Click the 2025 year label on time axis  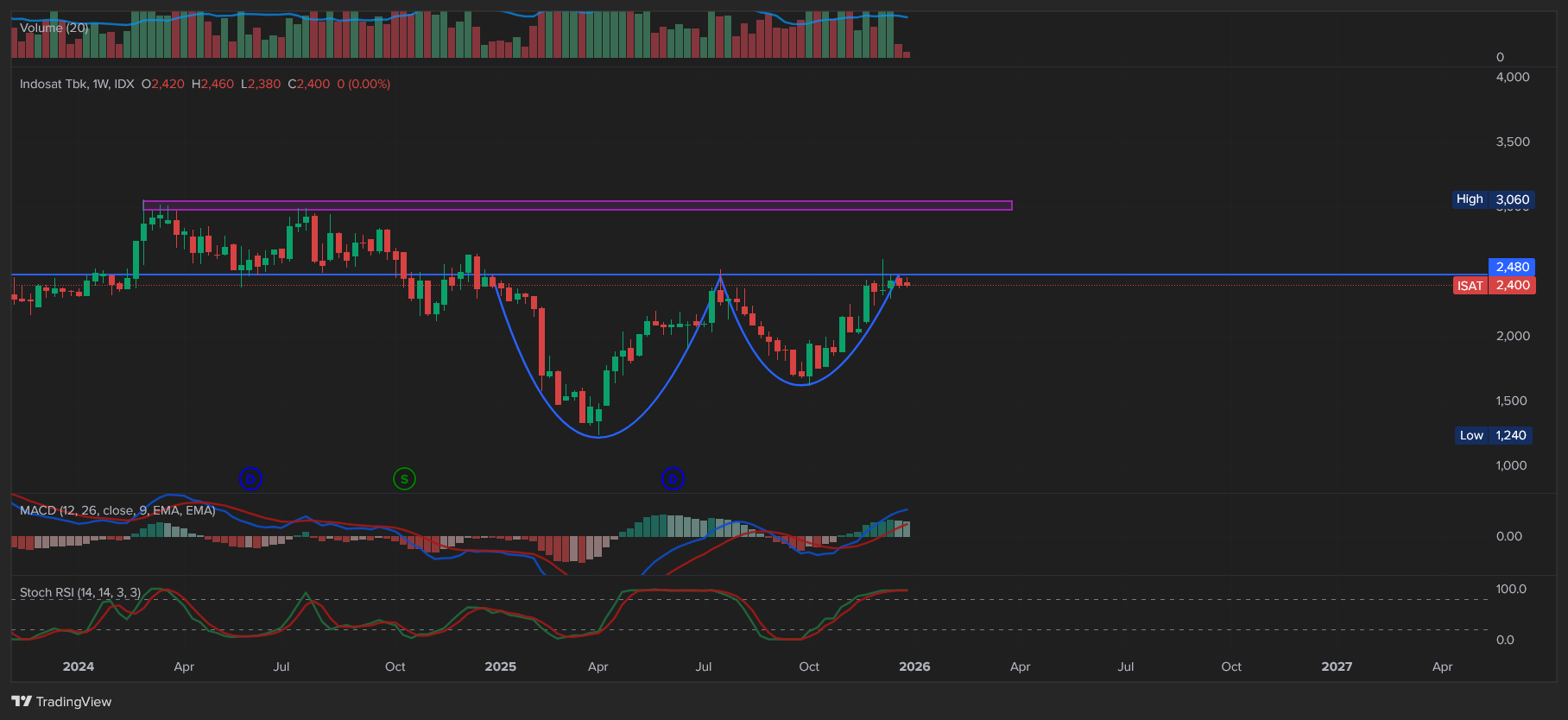click(x=501, y=666)
